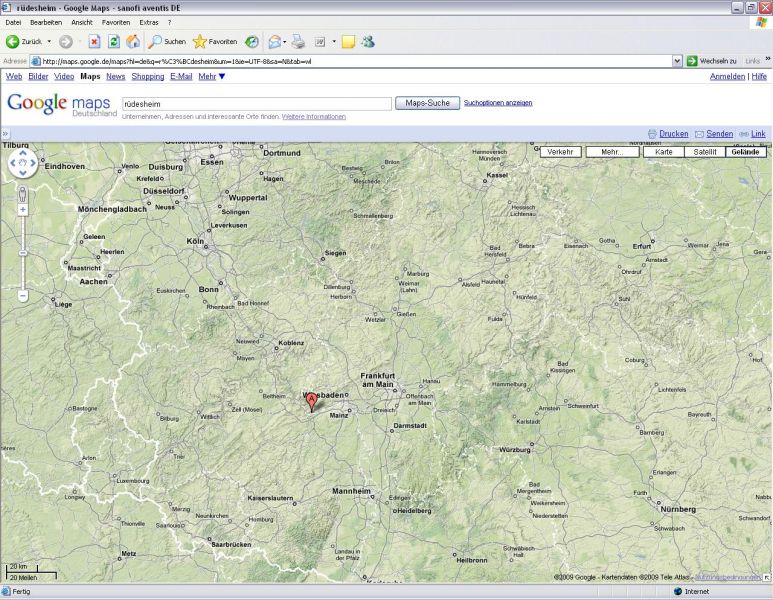Switch to Satellit map view
This screenshot has width=773, height=600.
[705, 152]
